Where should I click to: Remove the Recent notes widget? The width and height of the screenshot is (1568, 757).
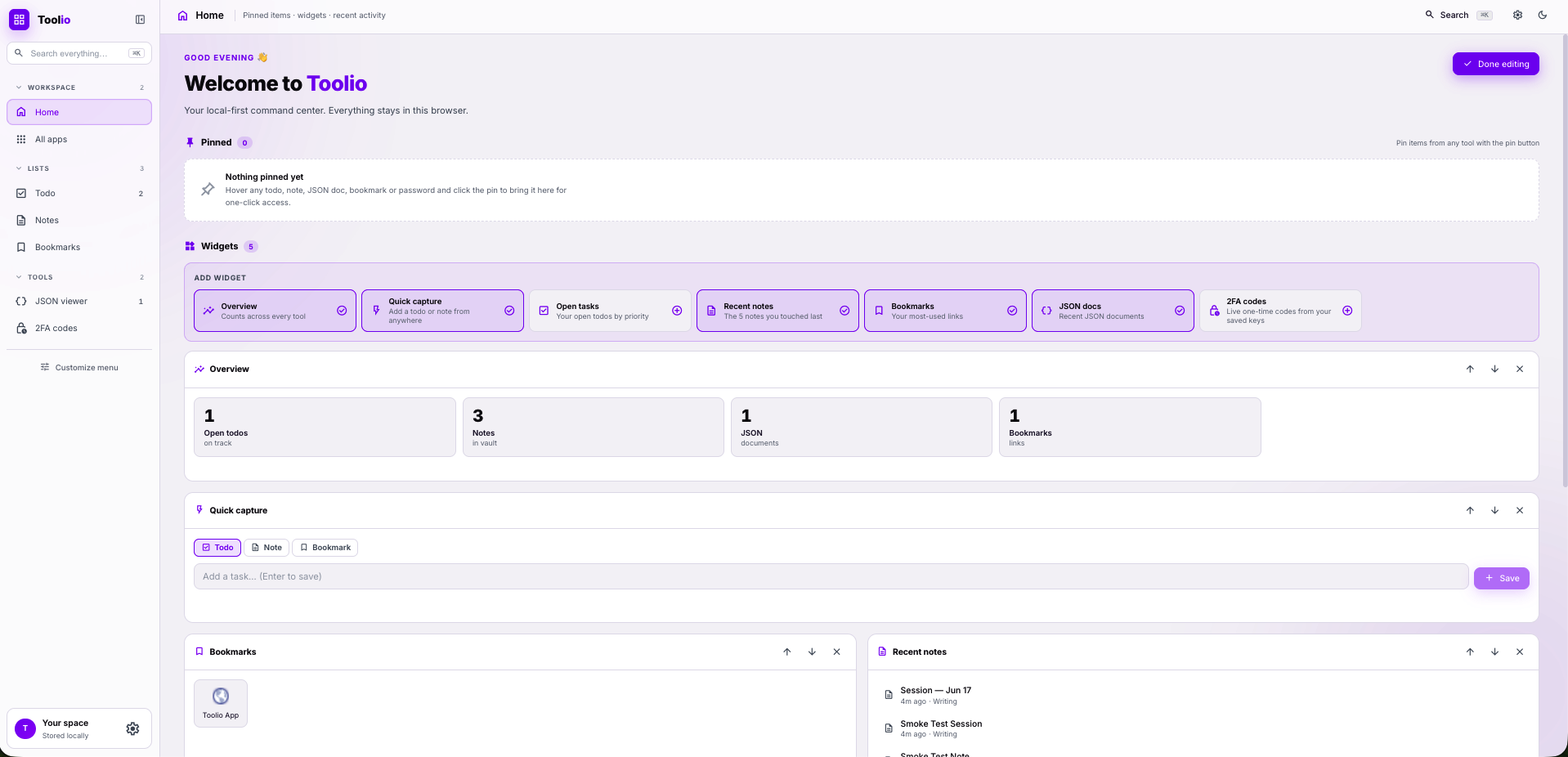1520,652
